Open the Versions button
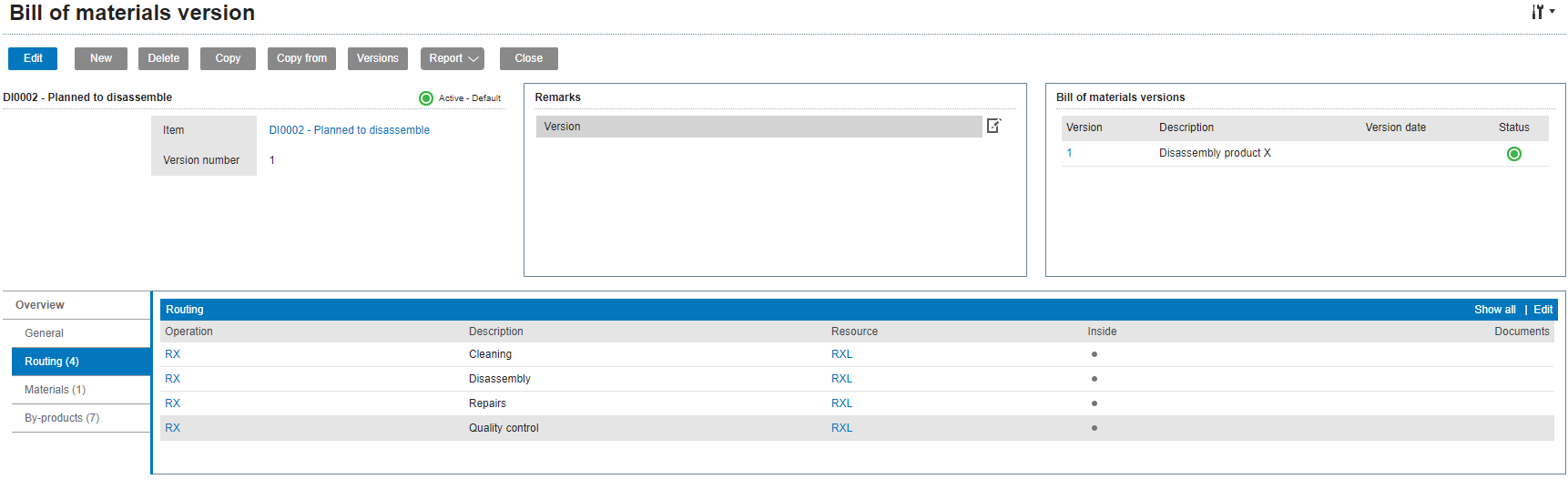 coord(377,58)
